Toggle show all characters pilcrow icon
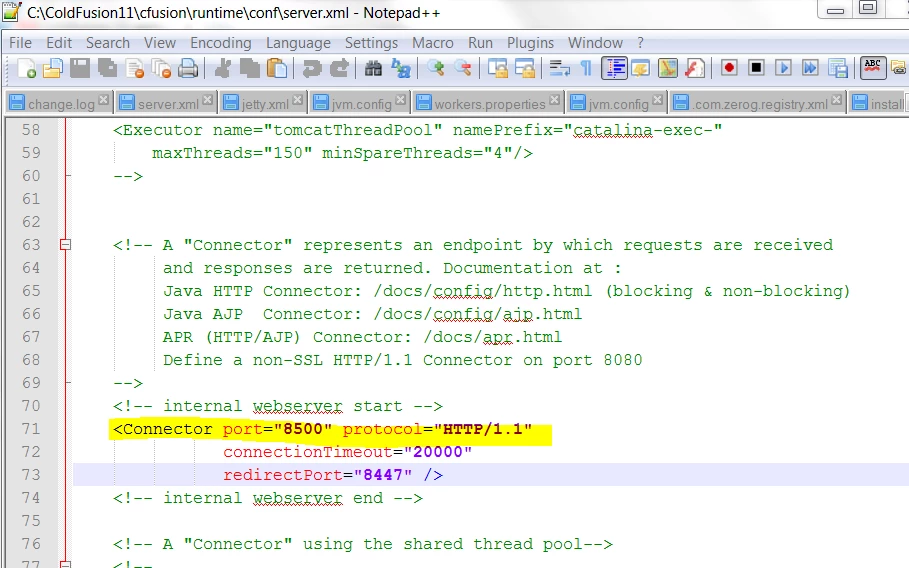909x568 pixels. pyautogui.click(x=586, y=68)
